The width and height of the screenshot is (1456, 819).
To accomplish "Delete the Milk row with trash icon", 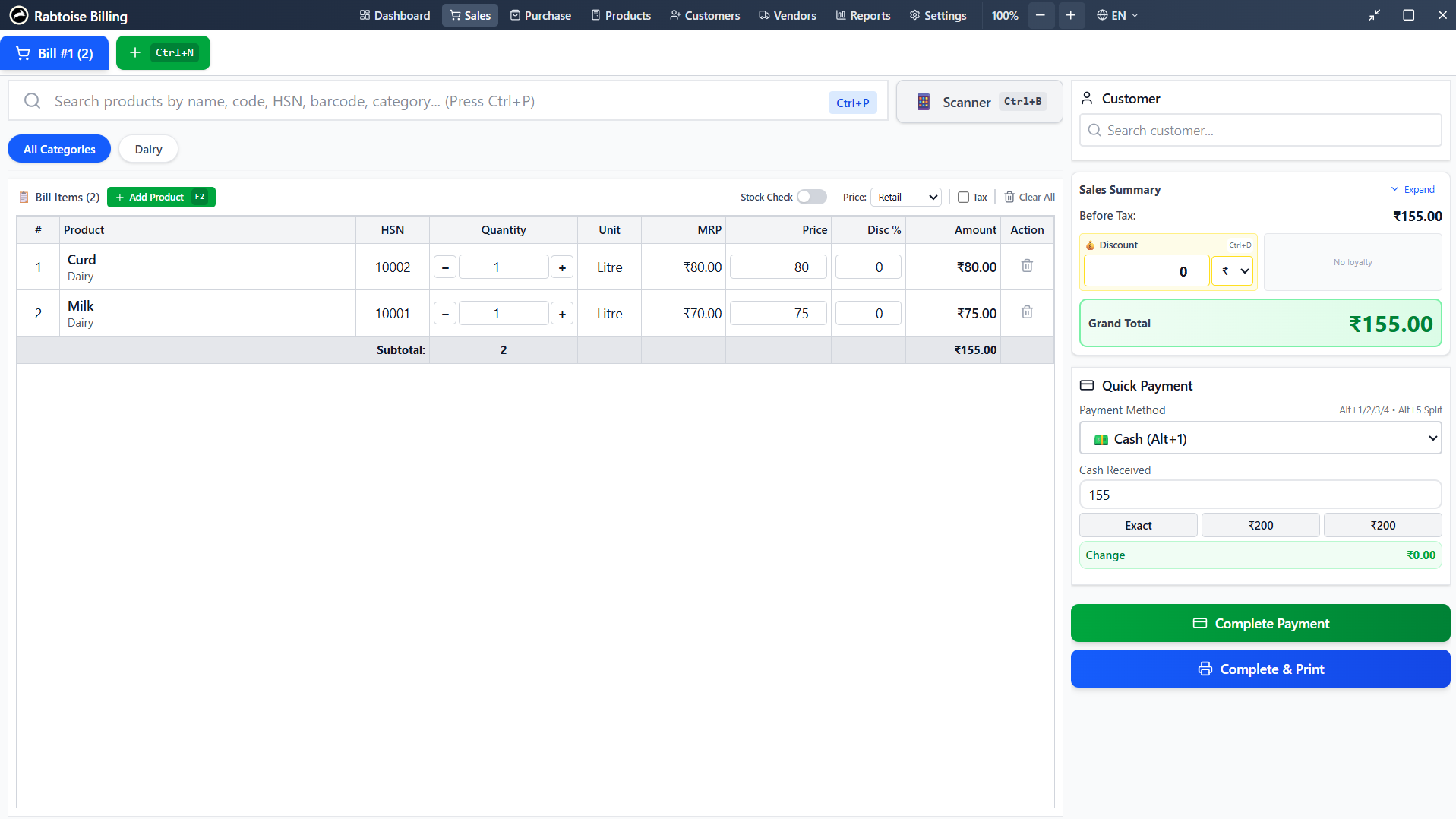I will pos(1027,312).
